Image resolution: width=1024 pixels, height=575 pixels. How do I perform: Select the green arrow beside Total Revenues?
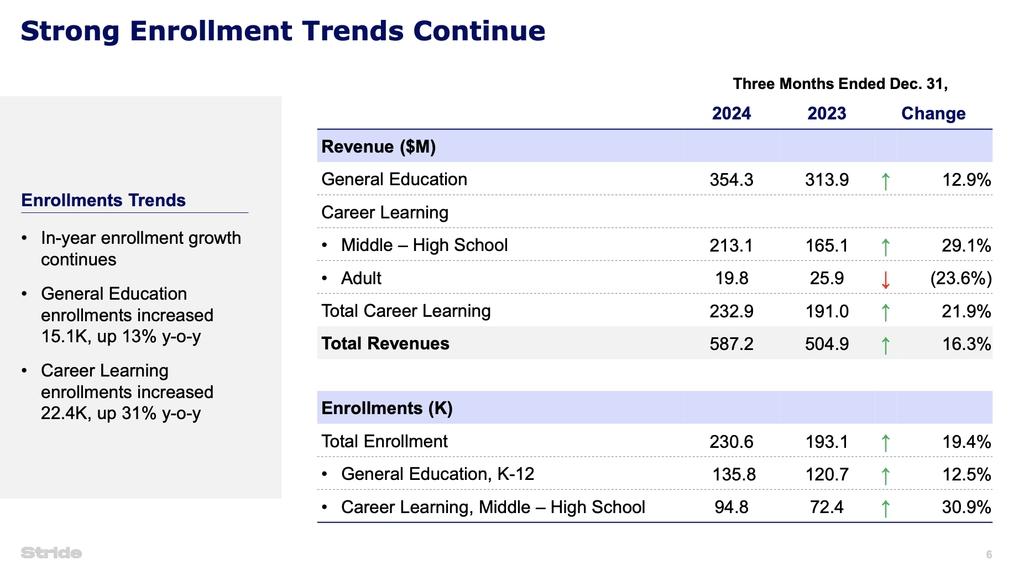pos(886,345)
